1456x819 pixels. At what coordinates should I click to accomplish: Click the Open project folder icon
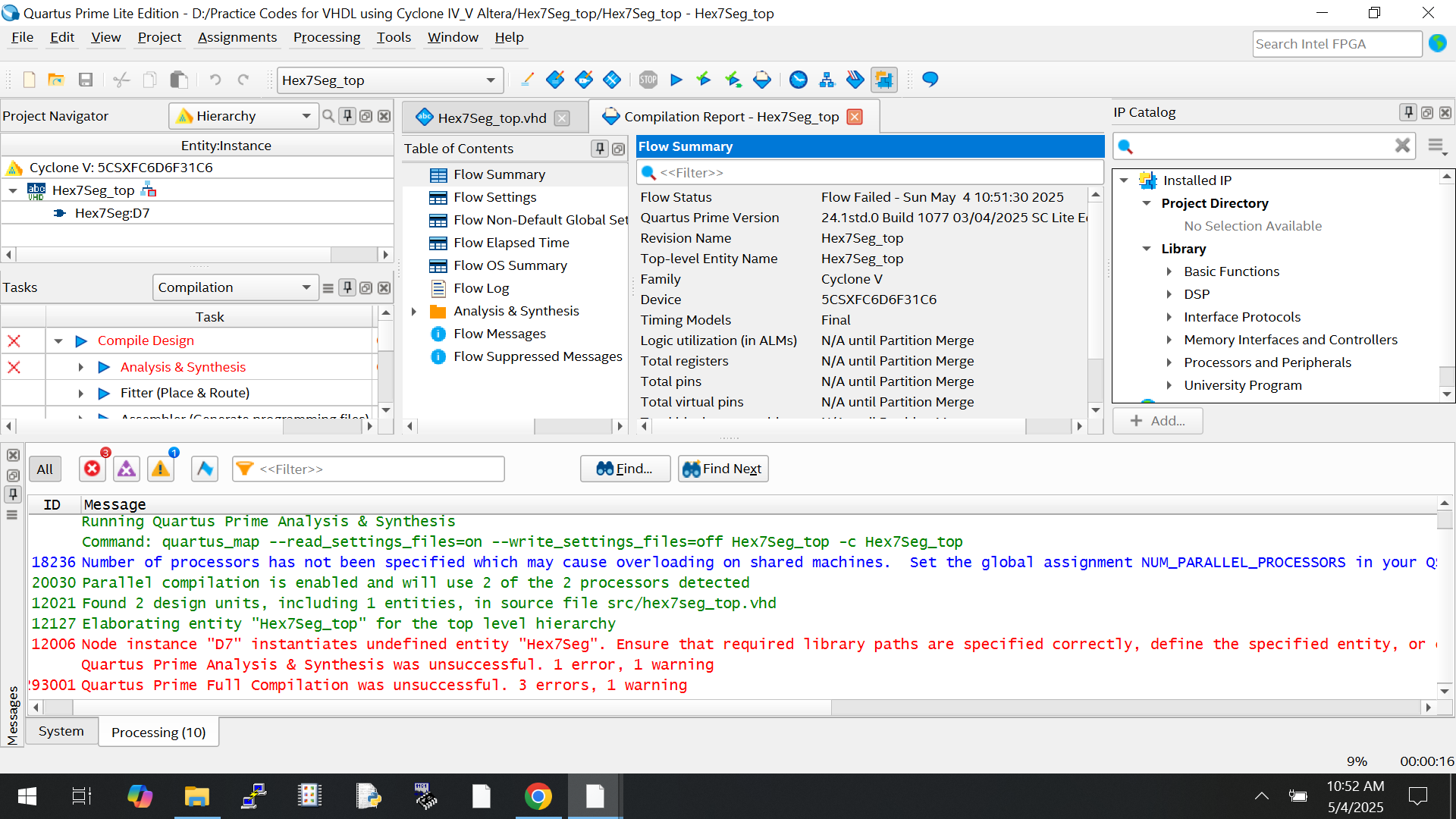(x=56, y=80)
